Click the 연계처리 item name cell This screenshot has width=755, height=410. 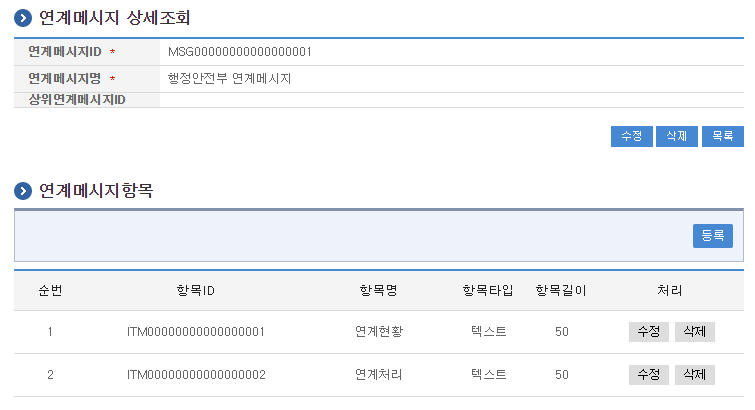click(379, 375)
